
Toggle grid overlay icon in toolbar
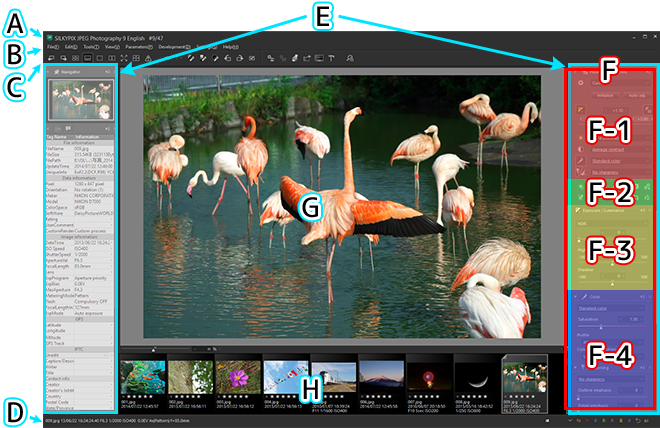(136, 58)
